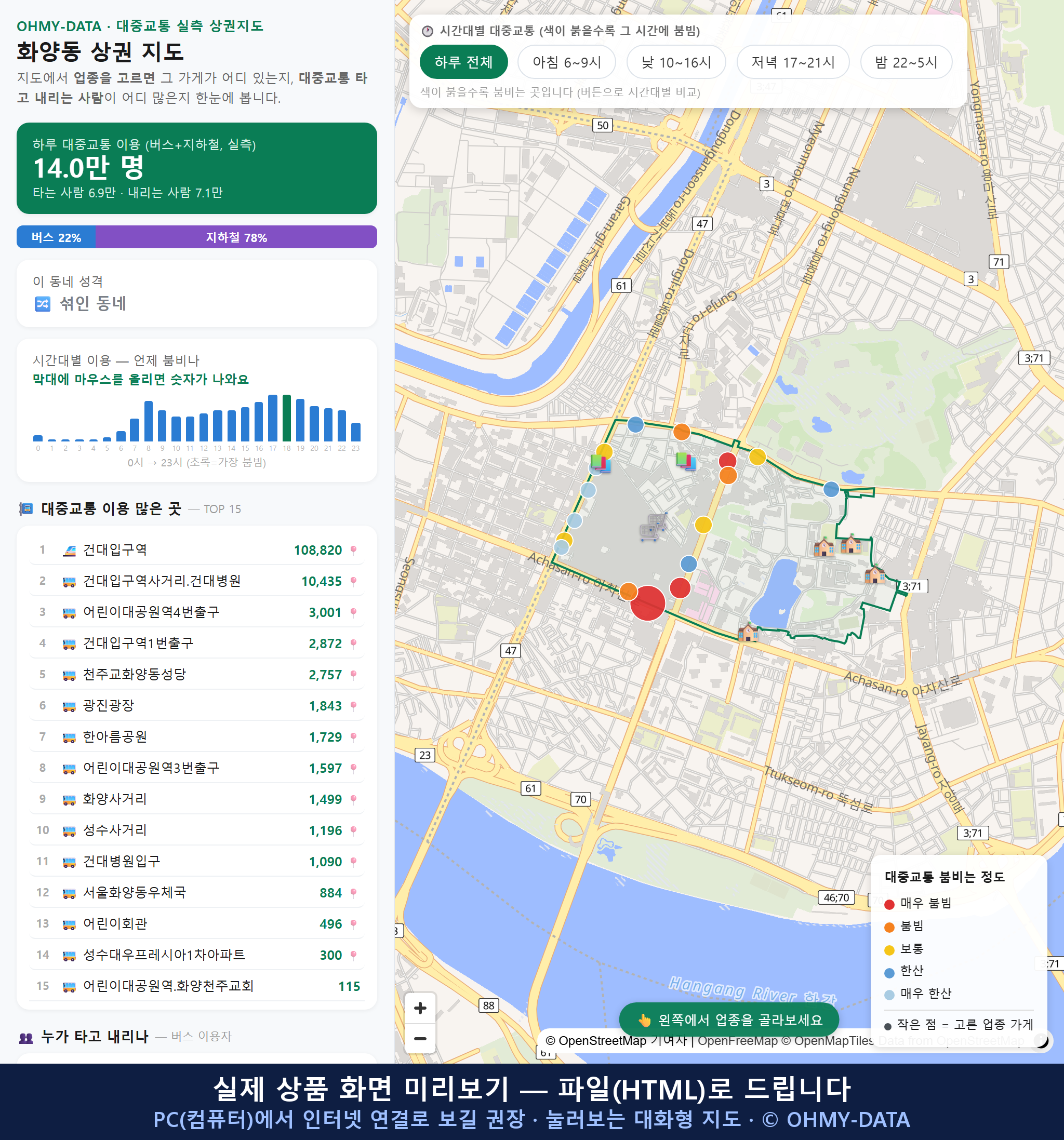Click the red 매우 붐빔 legend dot
The width and height of the screenshot is (1064, 1140).
[889, 904]
